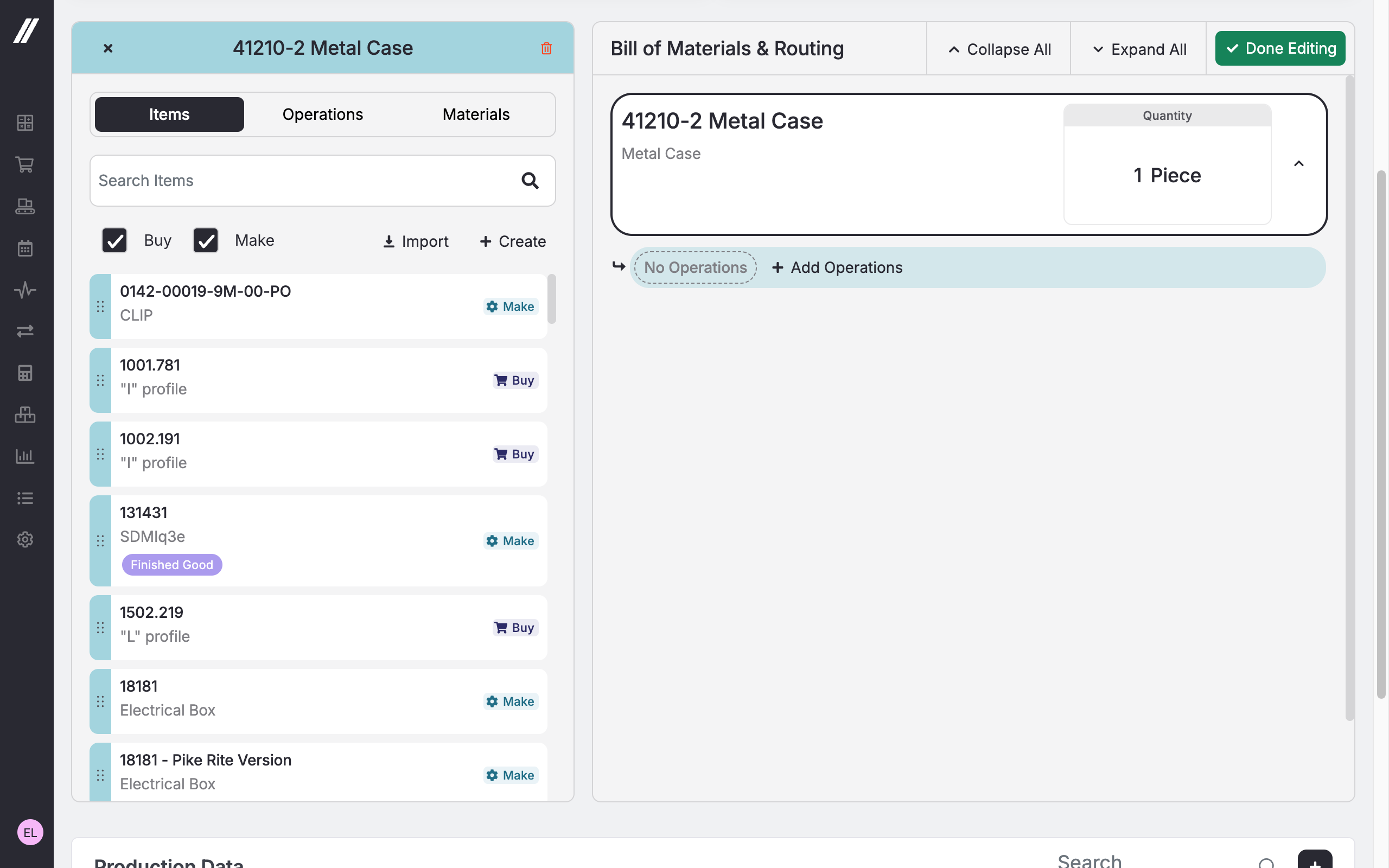Uncheck the Buy filter checkbox
Viewport: 1389px width, 868px height.
pyautogui.click(x=114, y=240)
